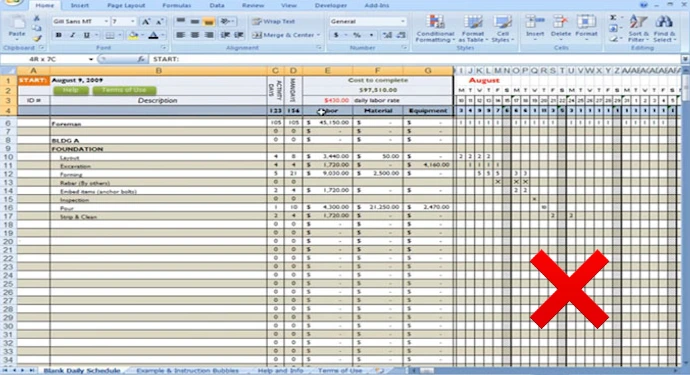Image resolution: width=690 pixels, height=375 pixels.
Task: Open the Data ribbon tab
Action: (x=217, y=5)
